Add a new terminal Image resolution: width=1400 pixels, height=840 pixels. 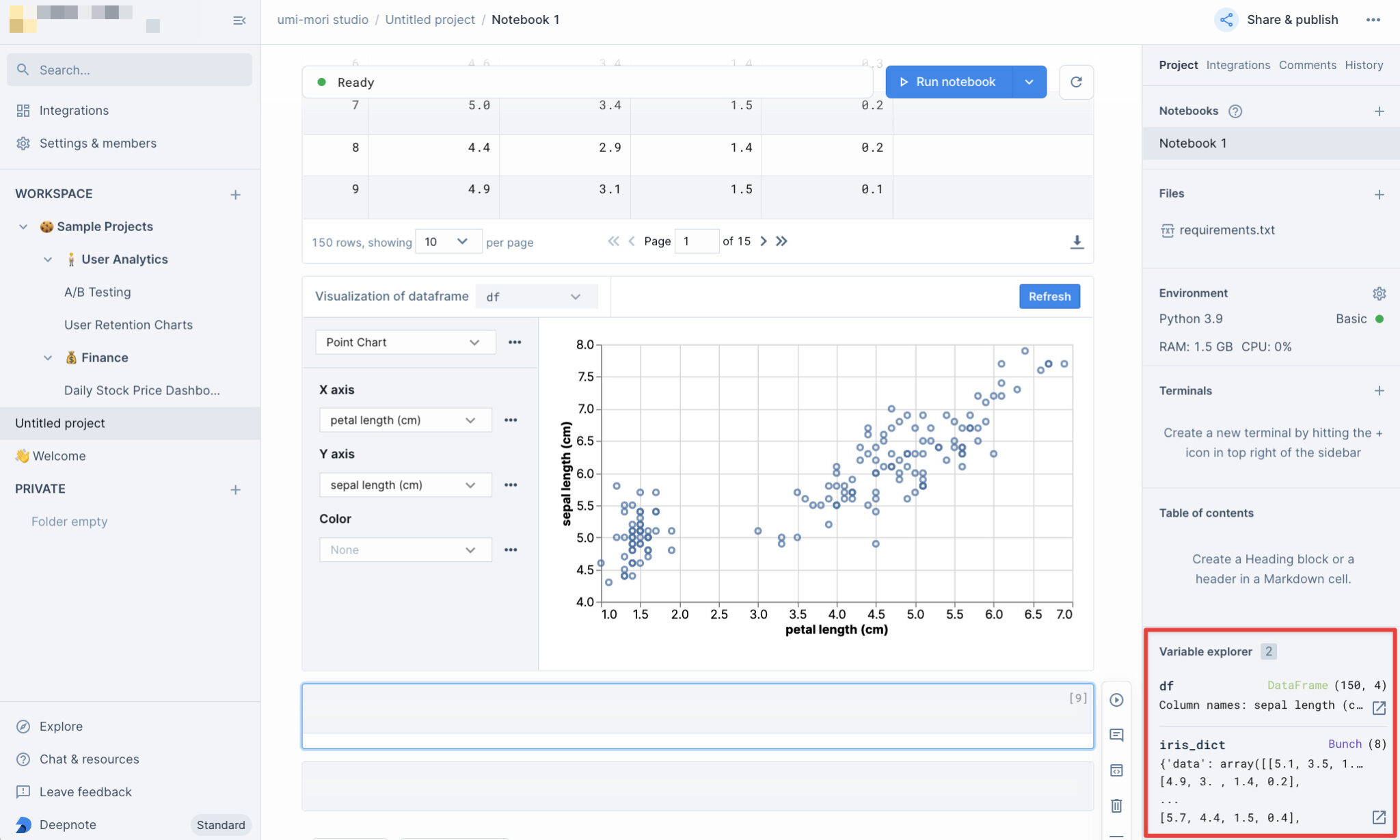(x=1379, y=391)
